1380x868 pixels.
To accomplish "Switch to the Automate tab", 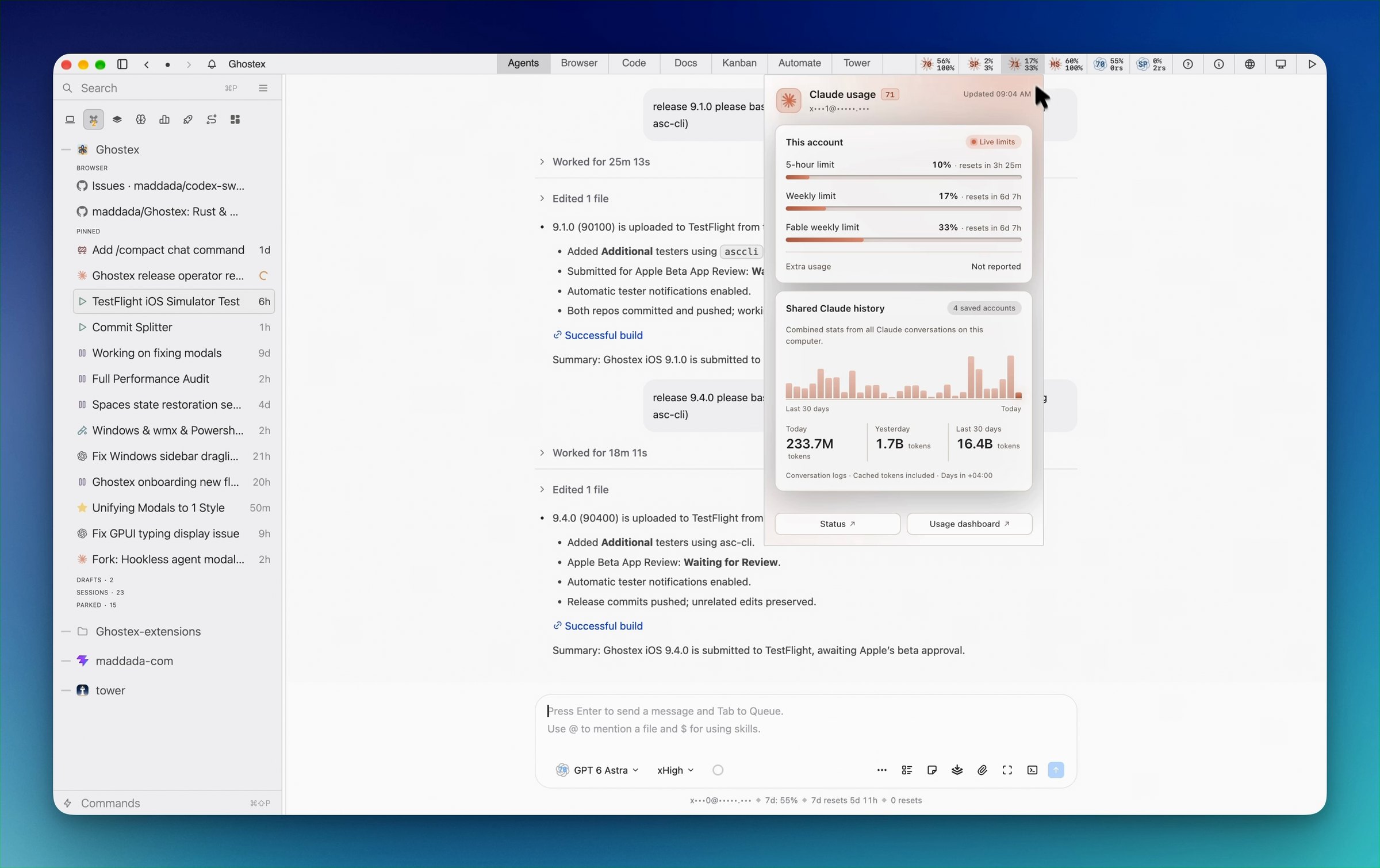I will pyautogui.click(x=799, y=63).
